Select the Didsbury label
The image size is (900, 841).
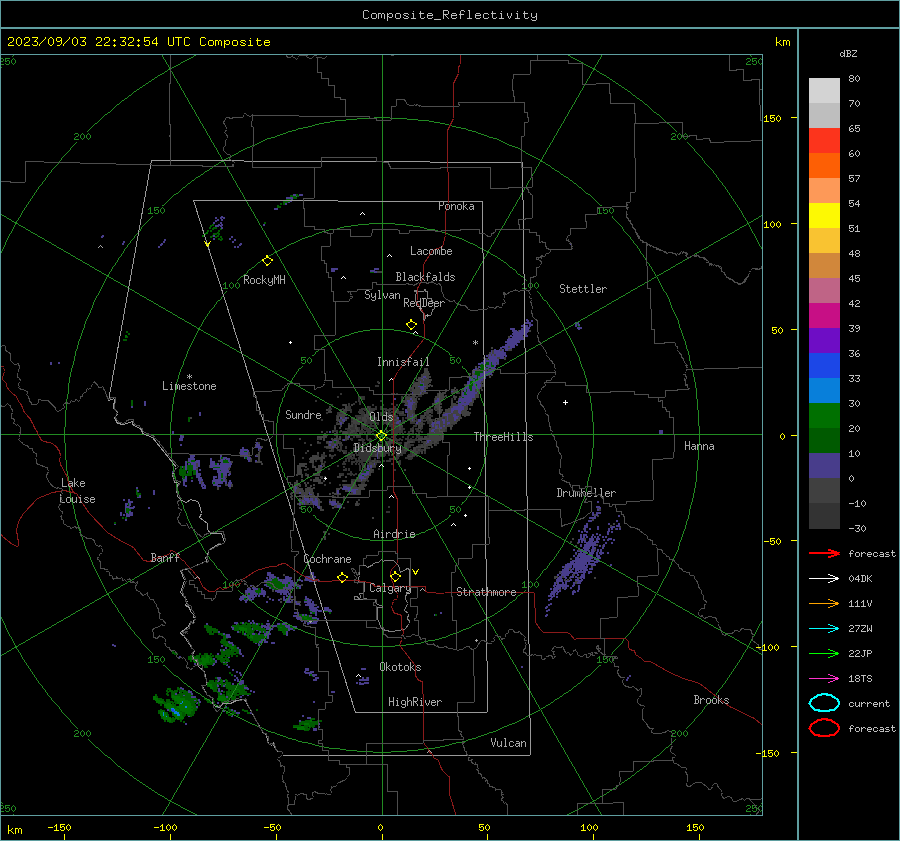377,448
